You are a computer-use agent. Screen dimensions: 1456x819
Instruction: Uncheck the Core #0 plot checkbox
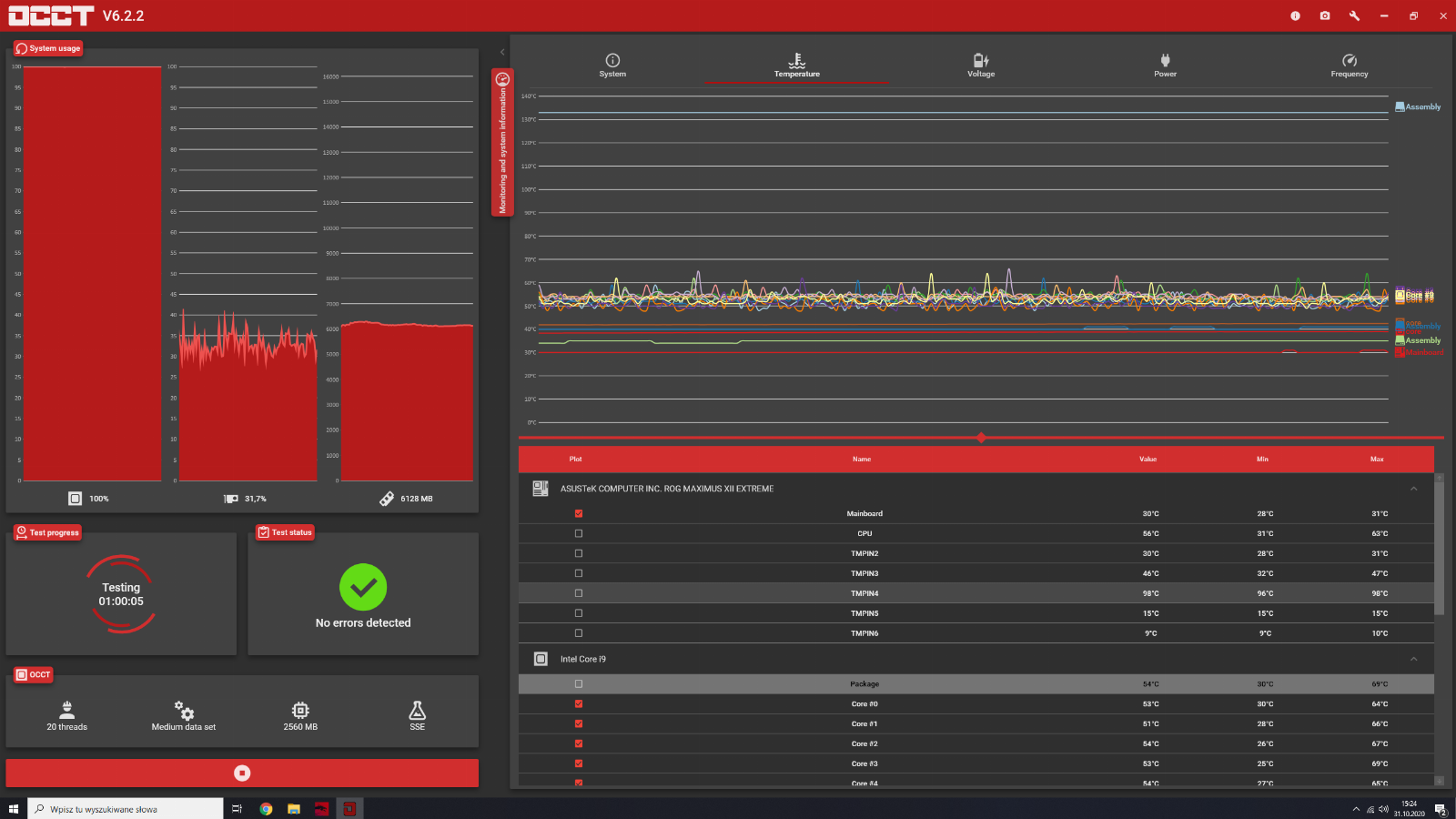coord(579,703)
